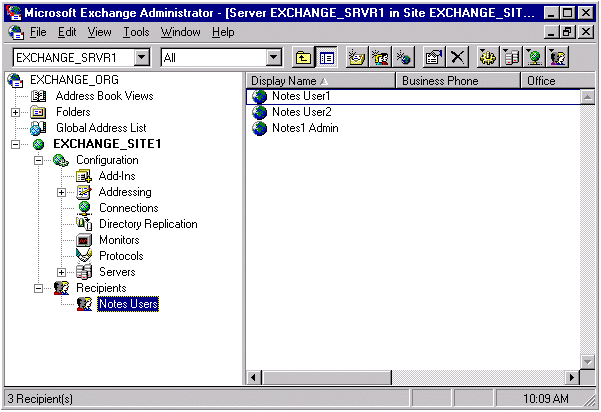The image size is (601, 412).
Task: Jump to Recipients via toolbar people icon
Action: click(558, 57)
